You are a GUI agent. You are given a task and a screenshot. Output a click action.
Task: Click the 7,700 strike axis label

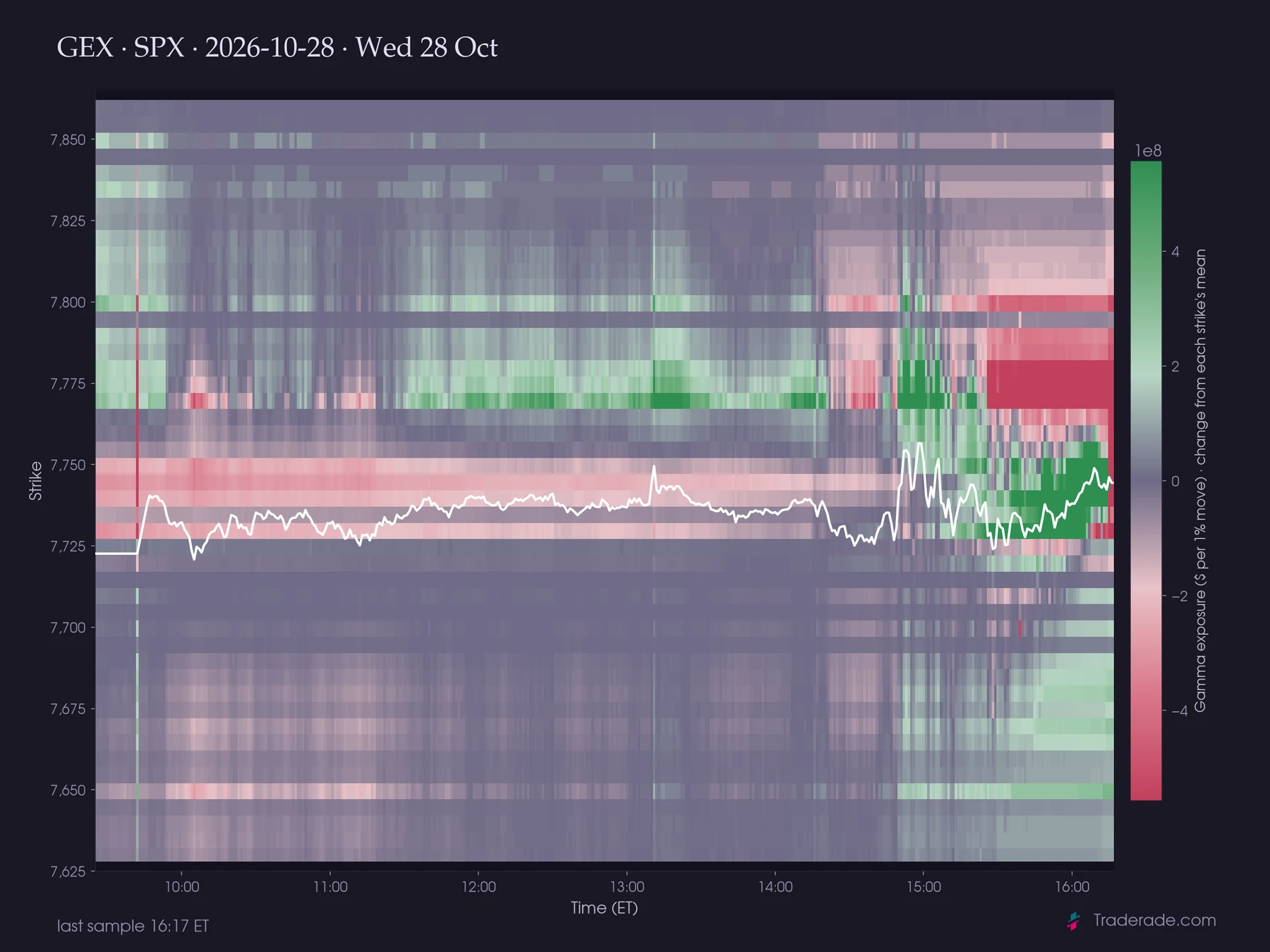coord(68,628)
